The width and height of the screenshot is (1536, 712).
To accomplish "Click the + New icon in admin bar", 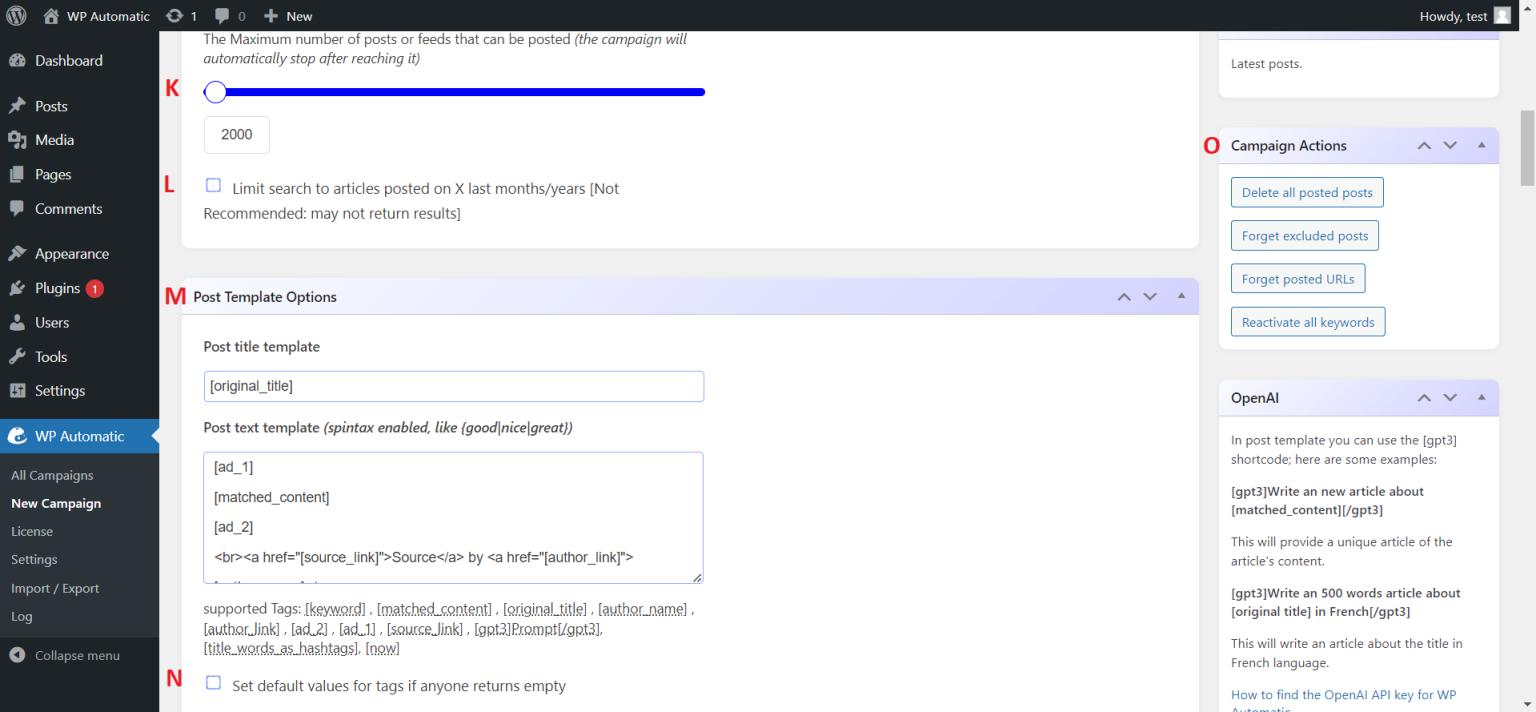I will tap(272, 15).
